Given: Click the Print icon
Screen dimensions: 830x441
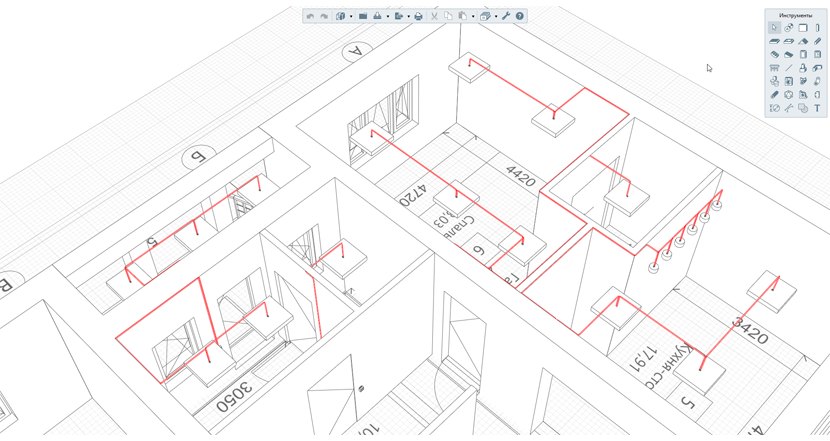Looking at the screenshot, I should click(418, 16).
